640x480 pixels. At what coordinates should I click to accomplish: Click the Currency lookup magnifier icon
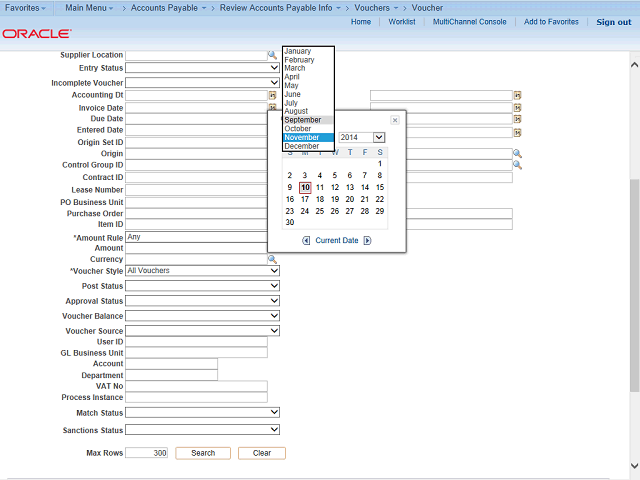click(272, 259)
